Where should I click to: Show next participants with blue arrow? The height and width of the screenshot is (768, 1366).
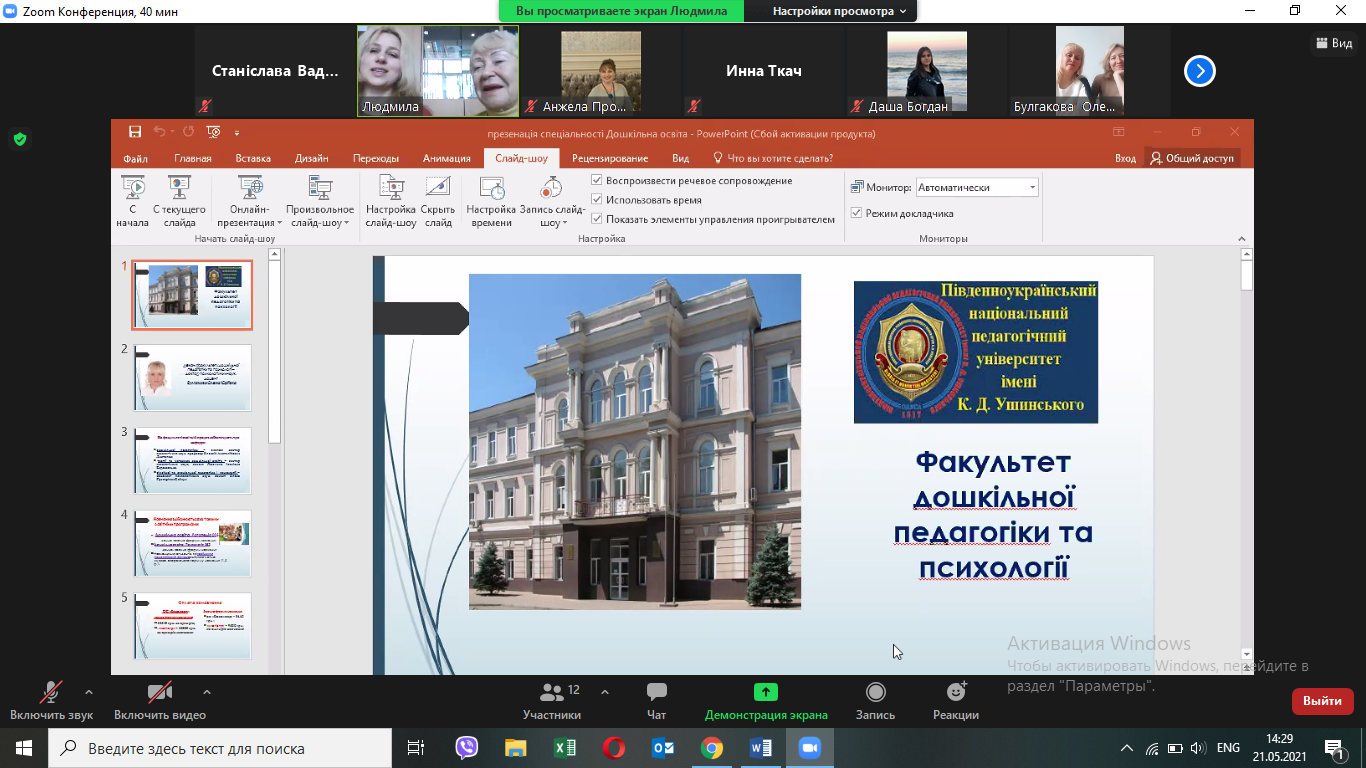click(x=1199, y=71)
